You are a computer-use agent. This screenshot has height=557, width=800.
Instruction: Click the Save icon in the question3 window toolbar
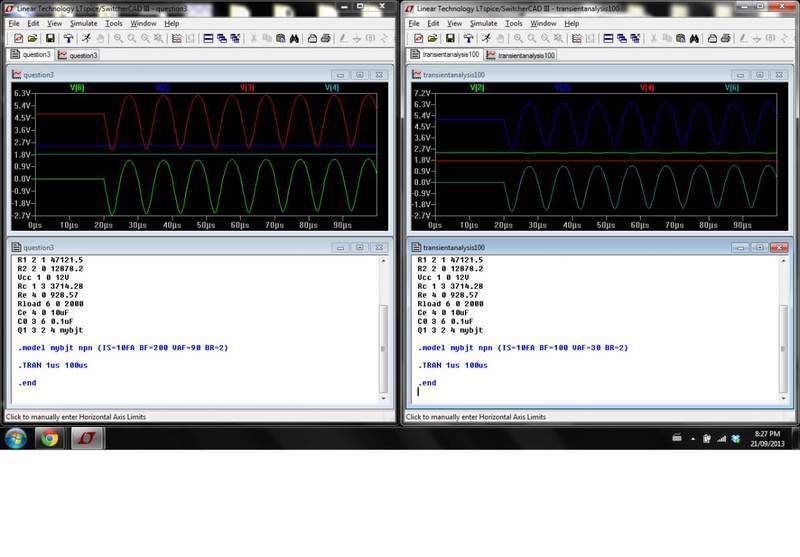(x=50, y=38)
